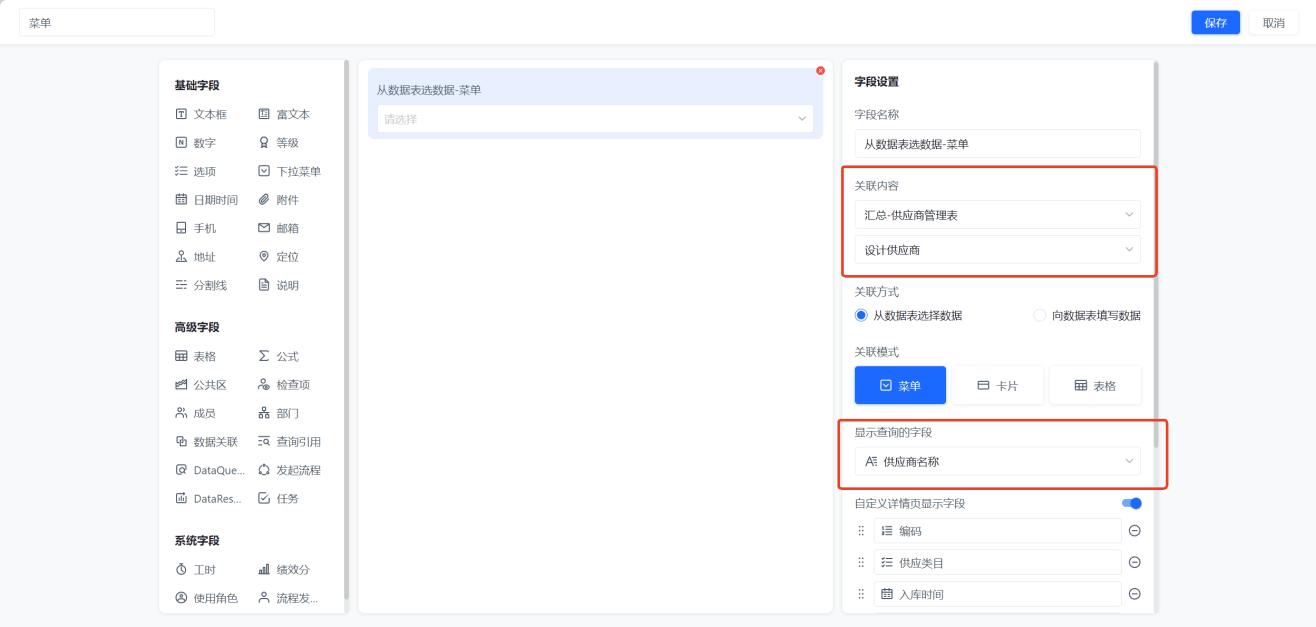Pick the 等级 rating field
The image size is (1316, 627).
(x=278, y=143)
